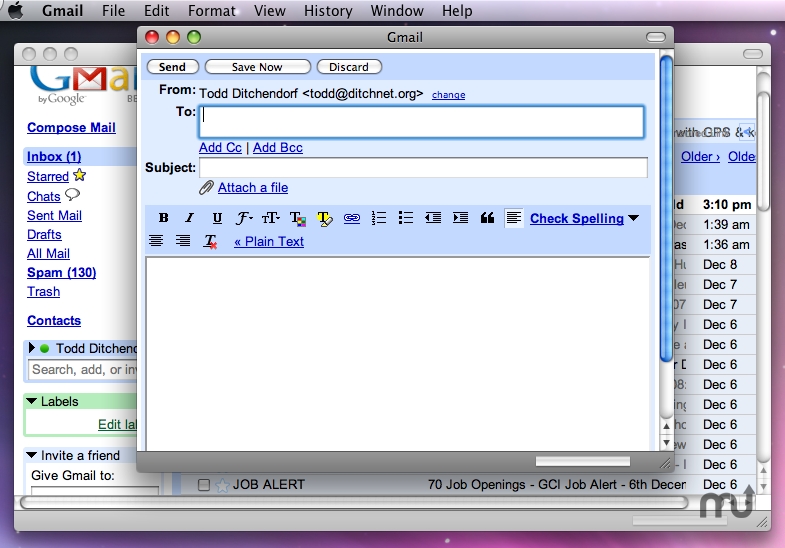The image size is (785, 548).
Task: Open the Contacts page
Action: [x=54, y=321]
